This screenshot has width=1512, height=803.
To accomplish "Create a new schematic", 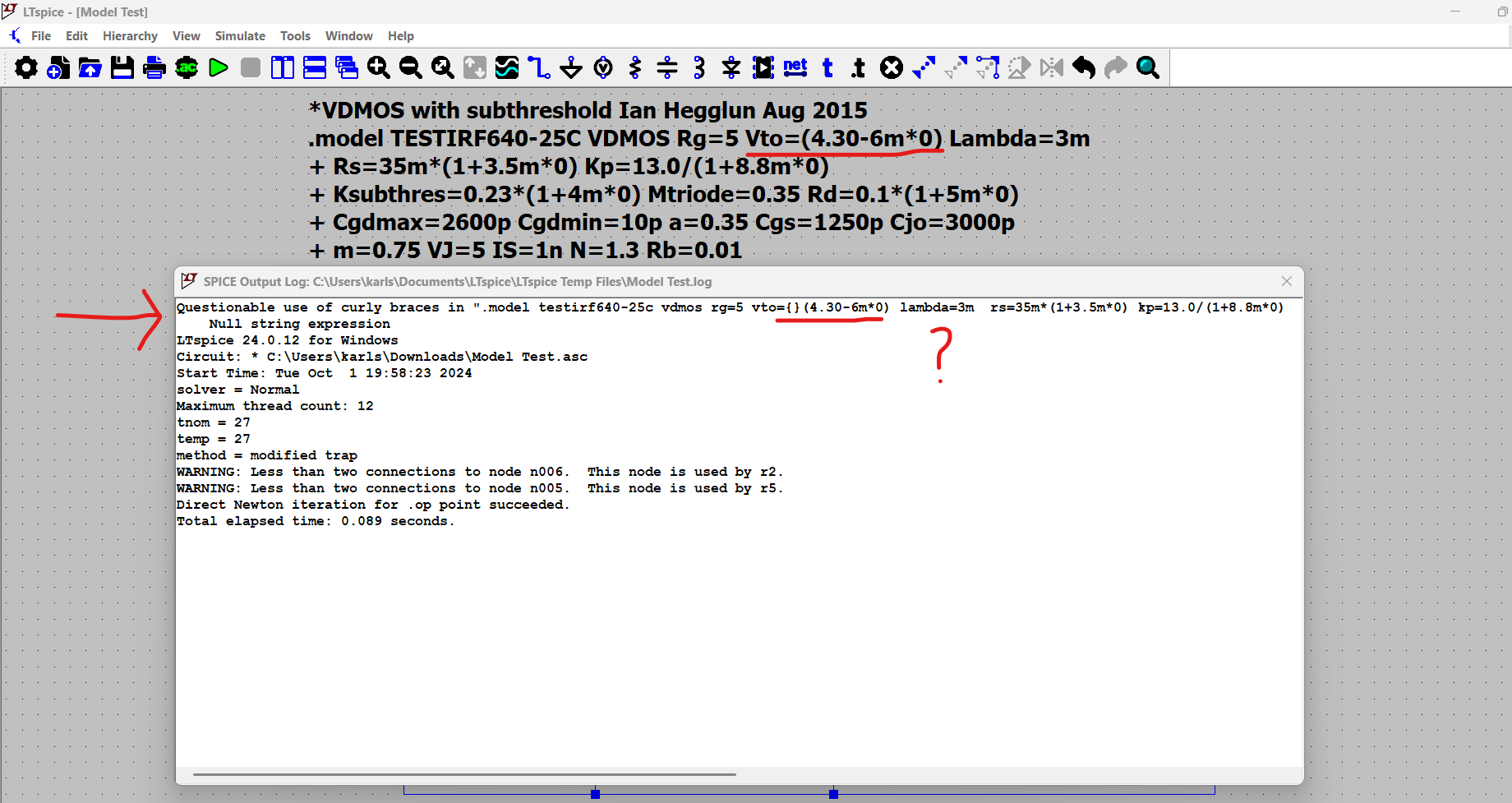I will [58, 67].
